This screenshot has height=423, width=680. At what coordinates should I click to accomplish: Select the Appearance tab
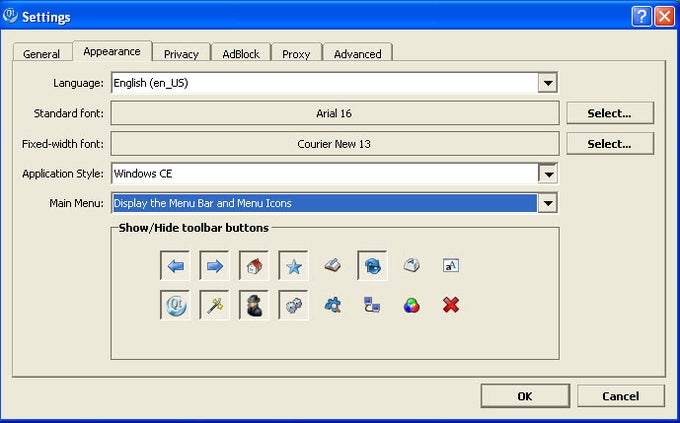(112, 51)
